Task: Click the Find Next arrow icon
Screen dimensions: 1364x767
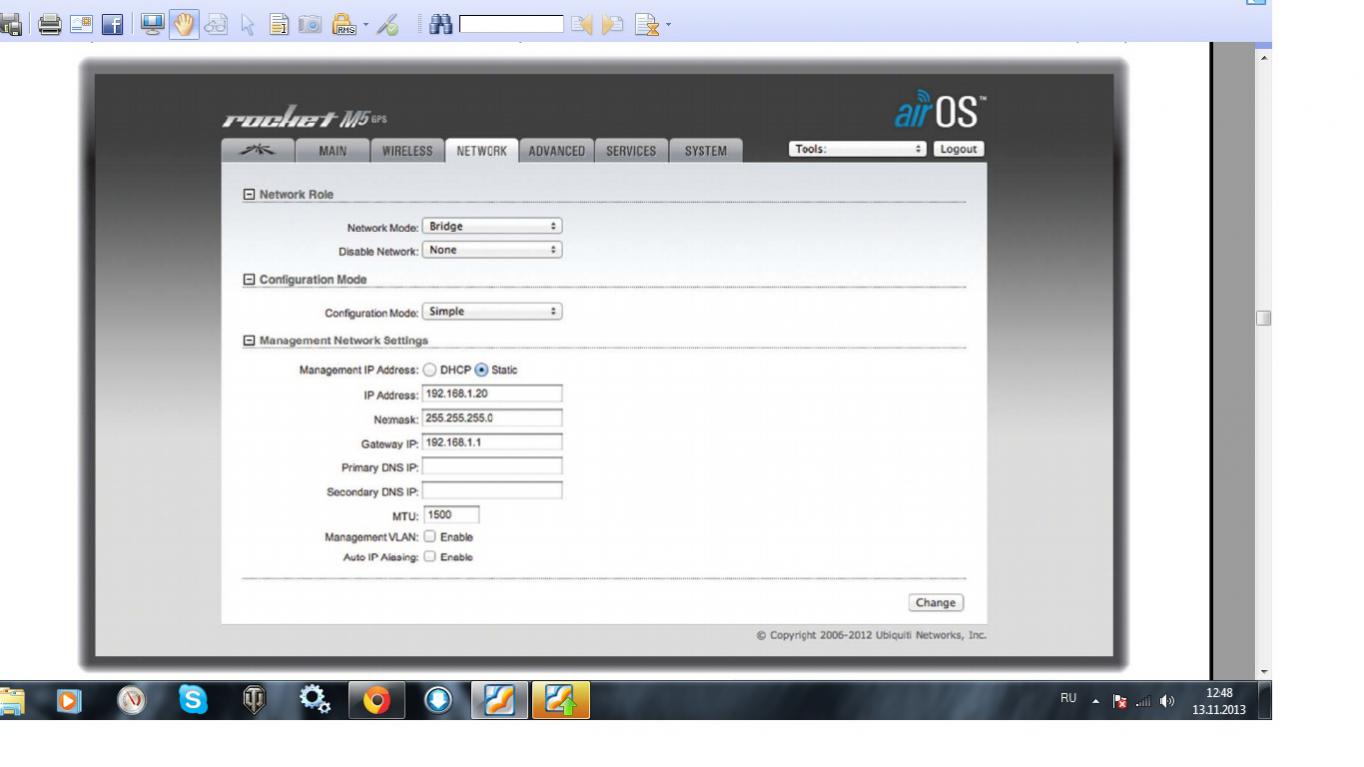Action: (x=612, y=23)
